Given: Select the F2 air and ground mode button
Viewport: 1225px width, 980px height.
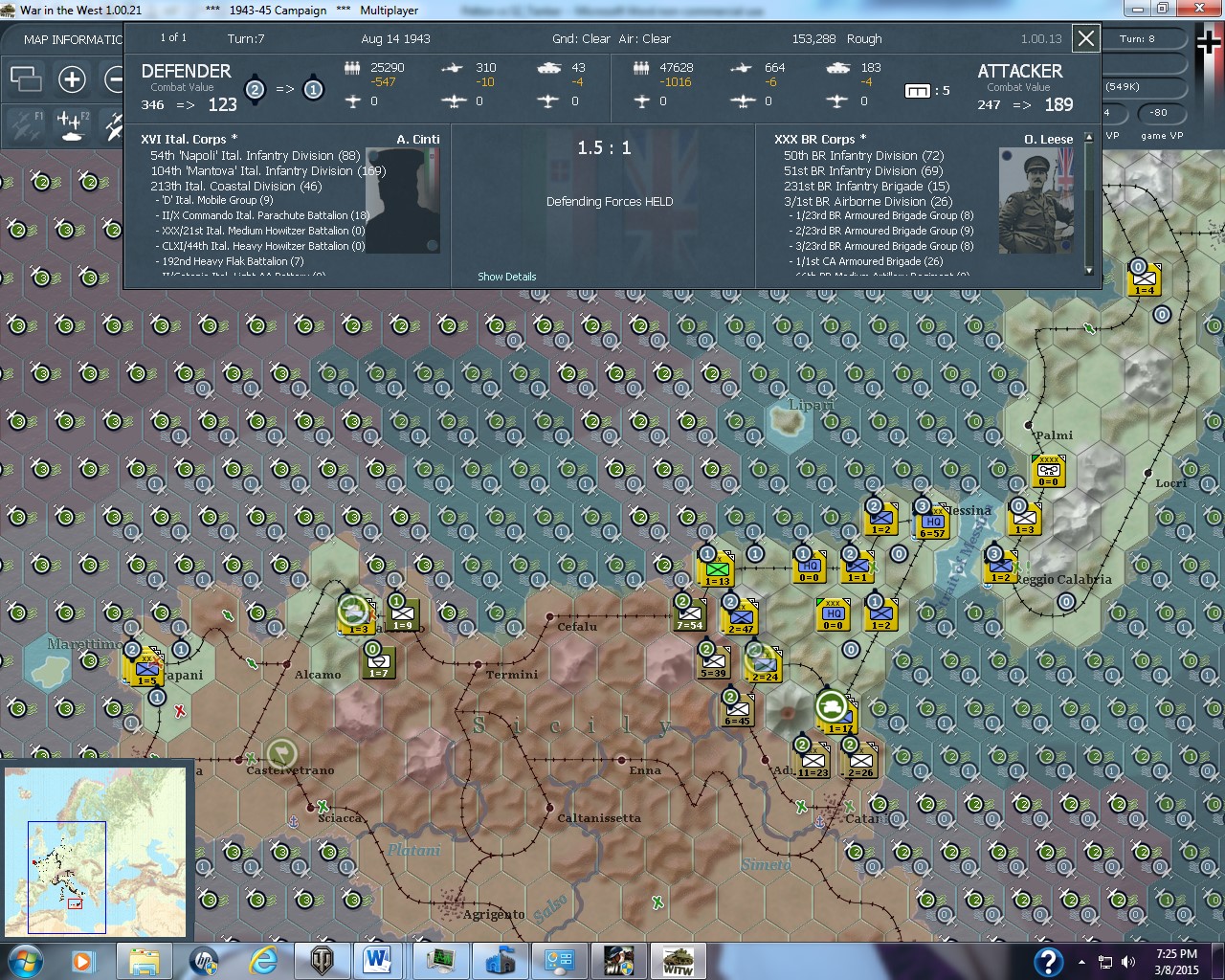Looking at the screenshot, I should pos(73,125).
